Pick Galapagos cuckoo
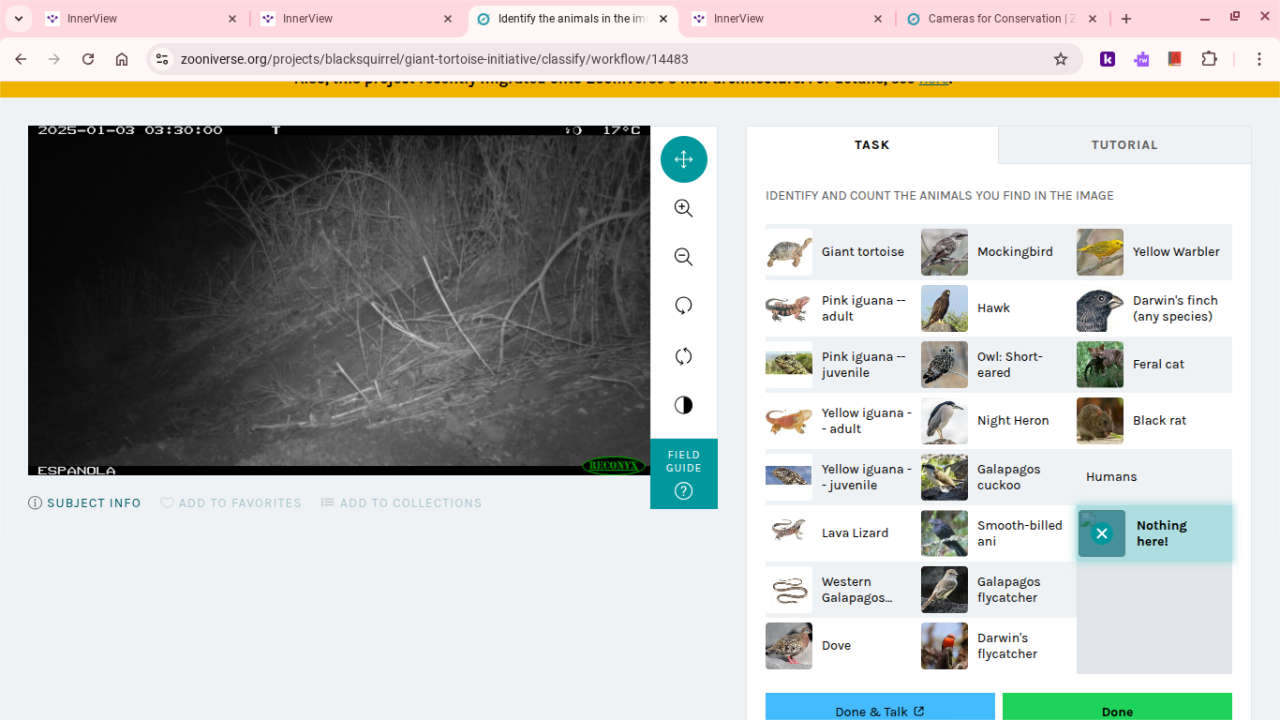 pyautogui.click(x=998, y=477)
